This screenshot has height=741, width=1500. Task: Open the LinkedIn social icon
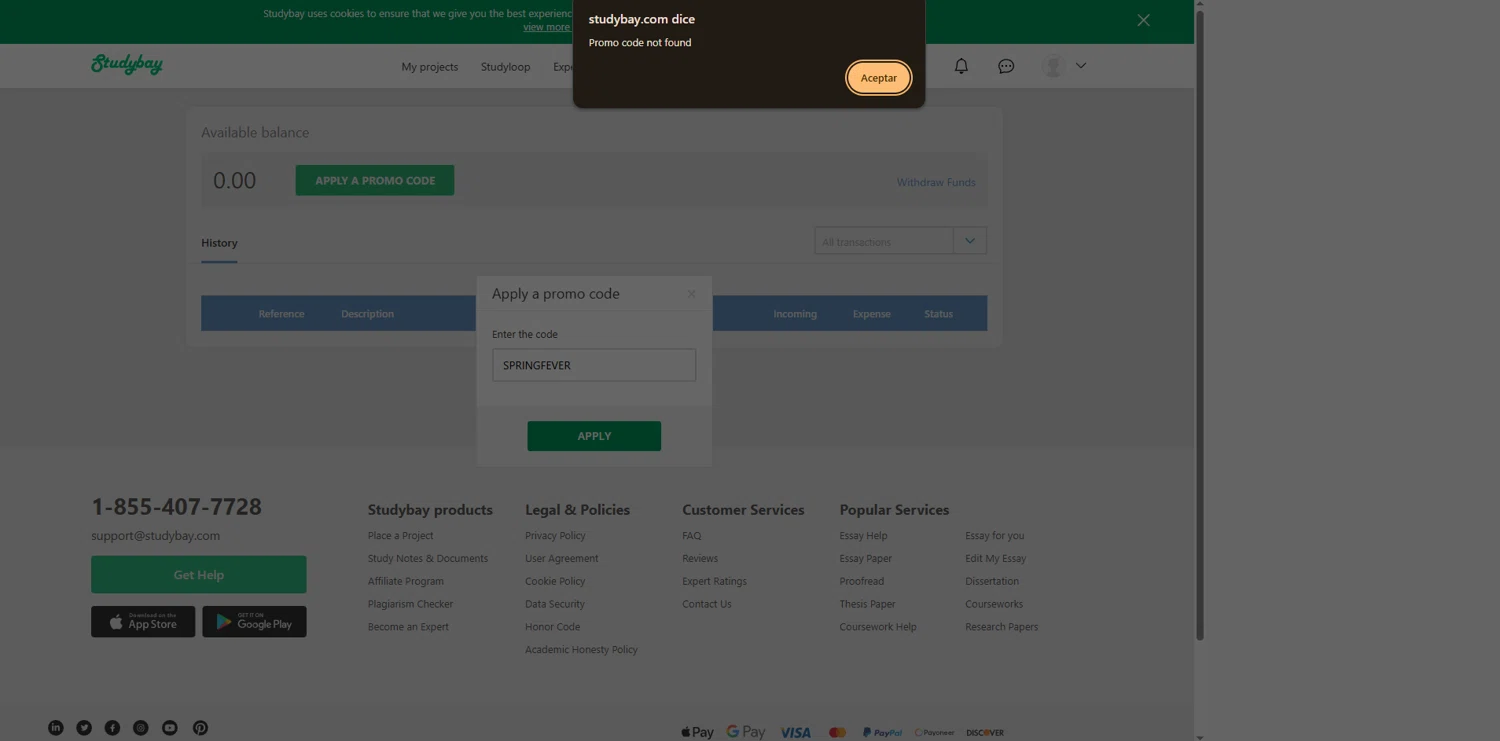tap(56, 728)
